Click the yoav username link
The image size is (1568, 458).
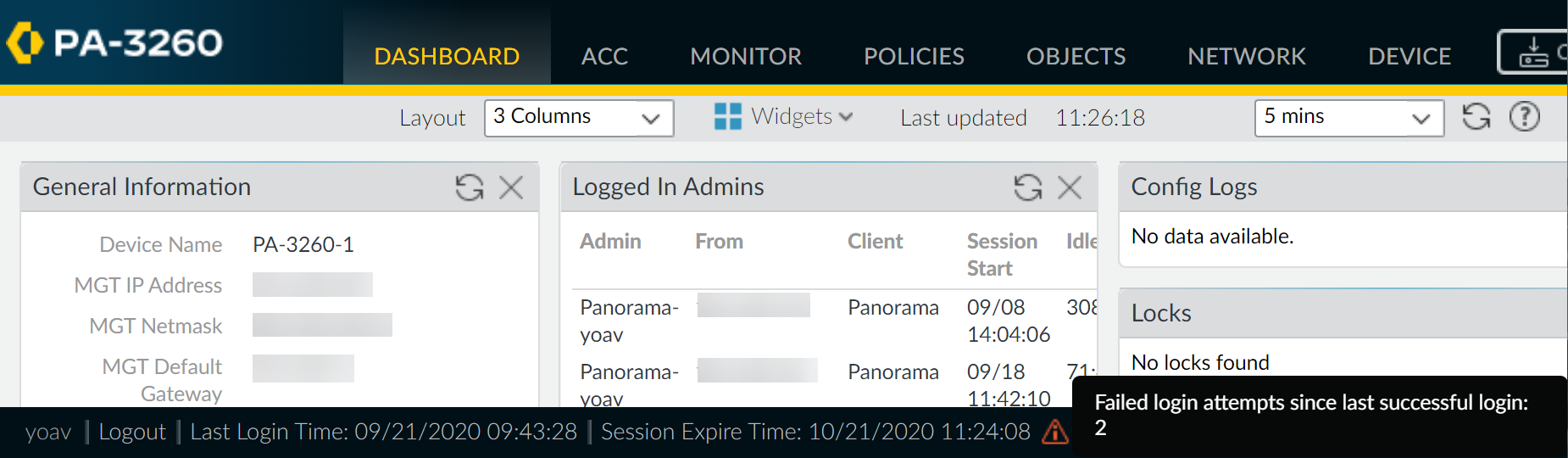pyautogui.click(x=48, y=432)
